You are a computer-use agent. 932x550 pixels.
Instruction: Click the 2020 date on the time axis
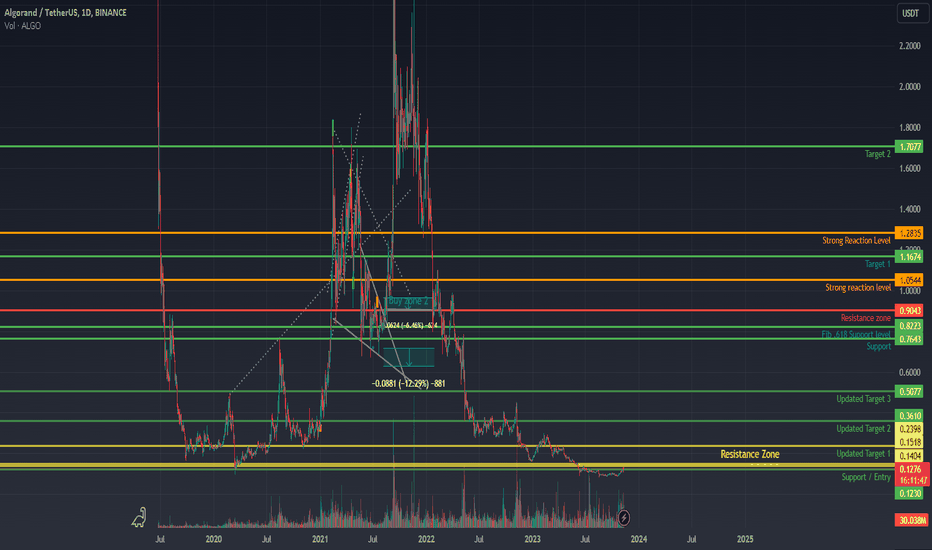coord(213,539)
